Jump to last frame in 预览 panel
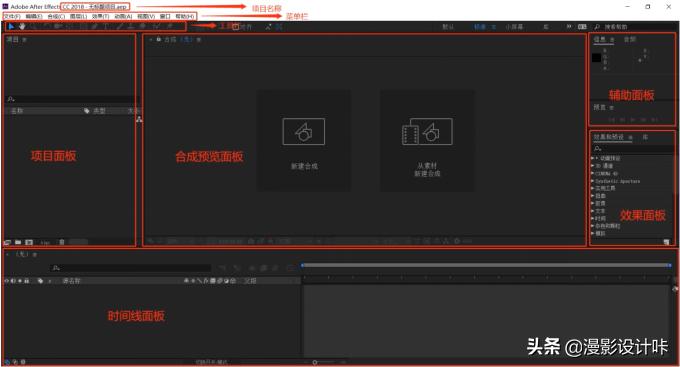Screen dimensions: 680x367 pos(655,119)
